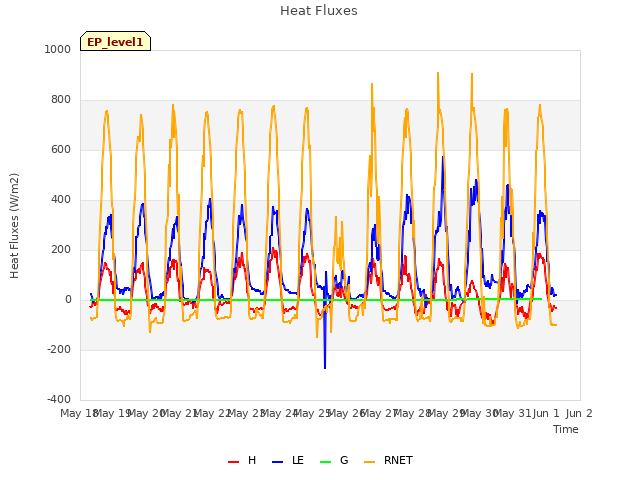Click the 0 y-axis tick label
The width and height of the screenshot is (640, 480).
click(68, 300)
